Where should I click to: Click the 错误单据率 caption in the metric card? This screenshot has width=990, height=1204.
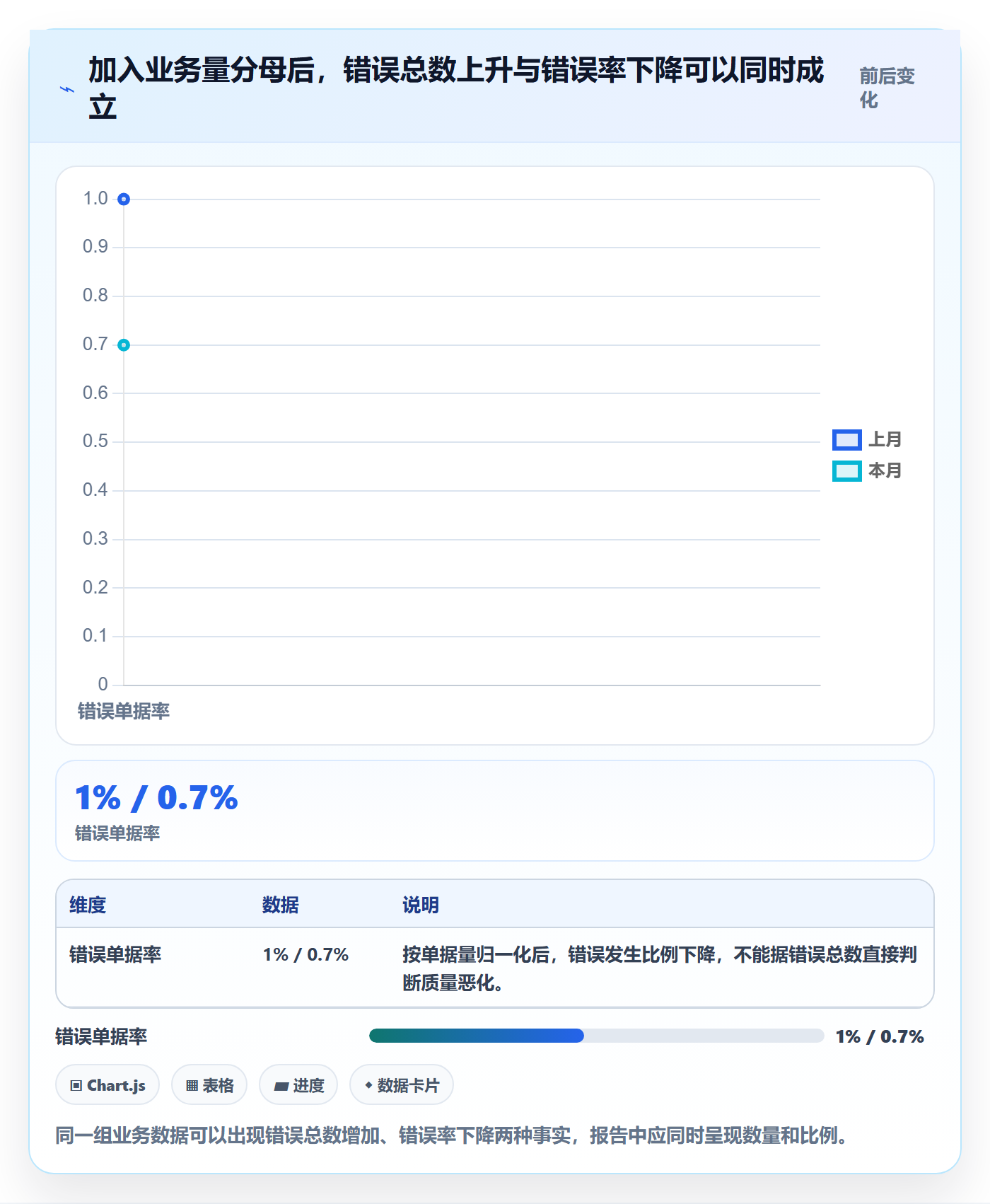coord(117,833)
